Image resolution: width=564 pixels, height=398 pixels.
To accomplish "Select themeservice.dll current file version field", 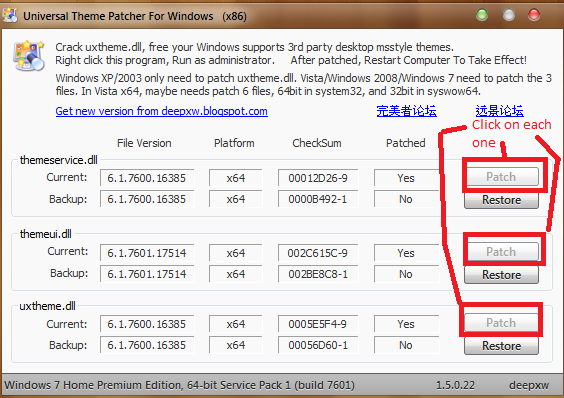I will coord(147,178).
